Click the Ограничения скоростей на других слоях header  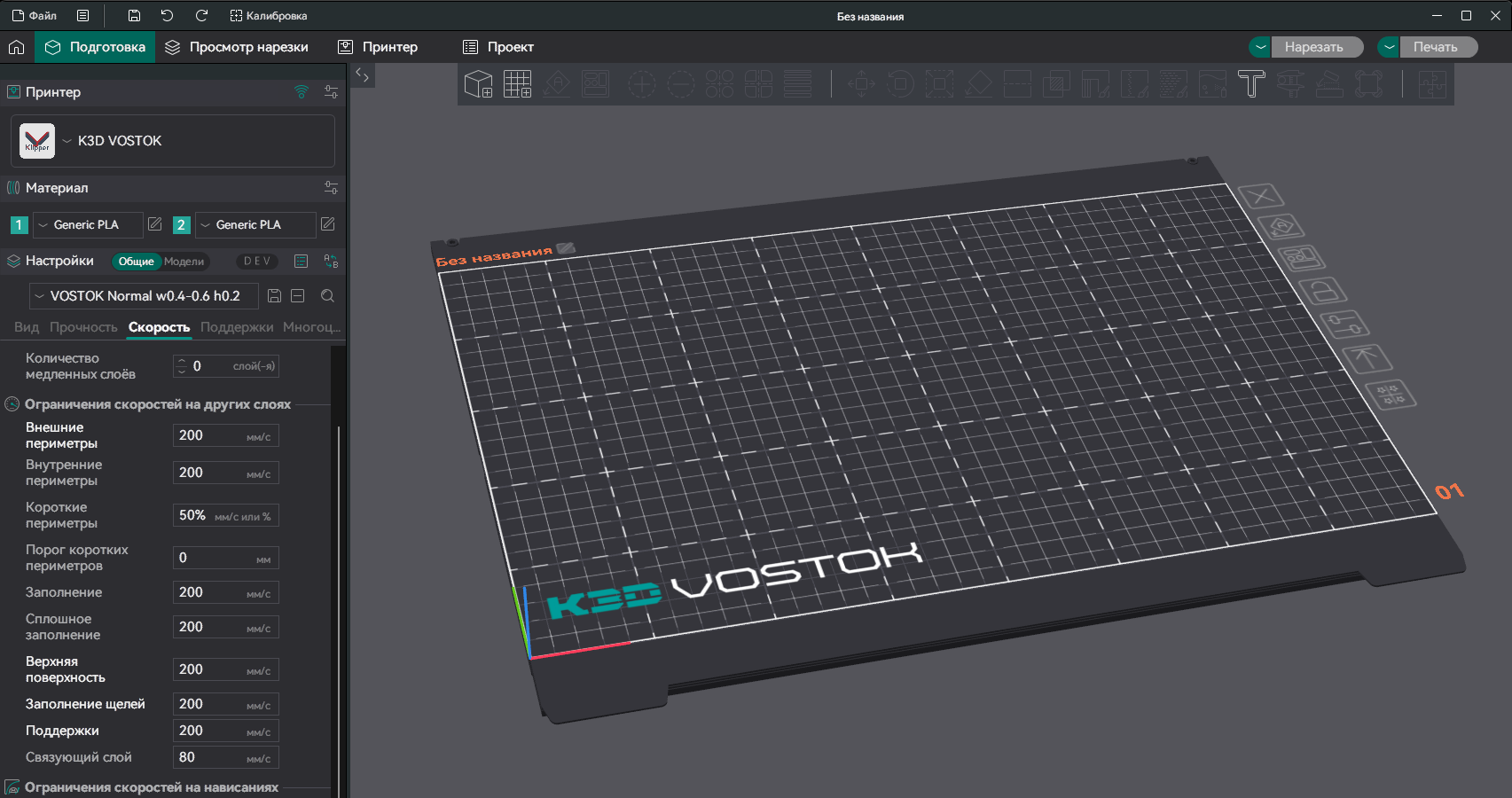coord(158,404)
